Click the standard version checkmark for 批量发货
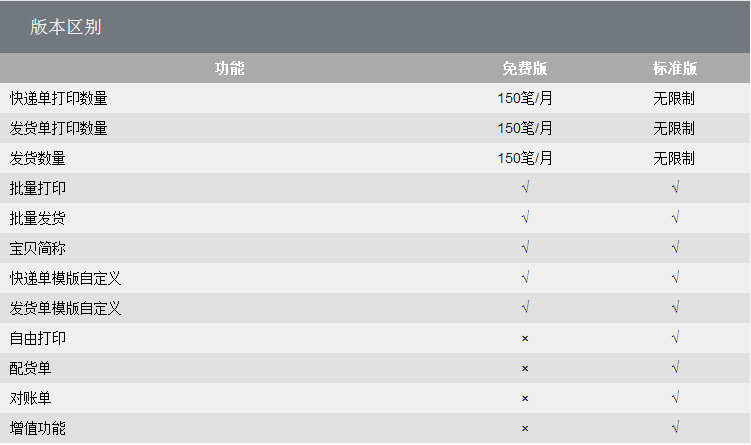This screenshot has height=445, width=751. (x=675, y=218)
